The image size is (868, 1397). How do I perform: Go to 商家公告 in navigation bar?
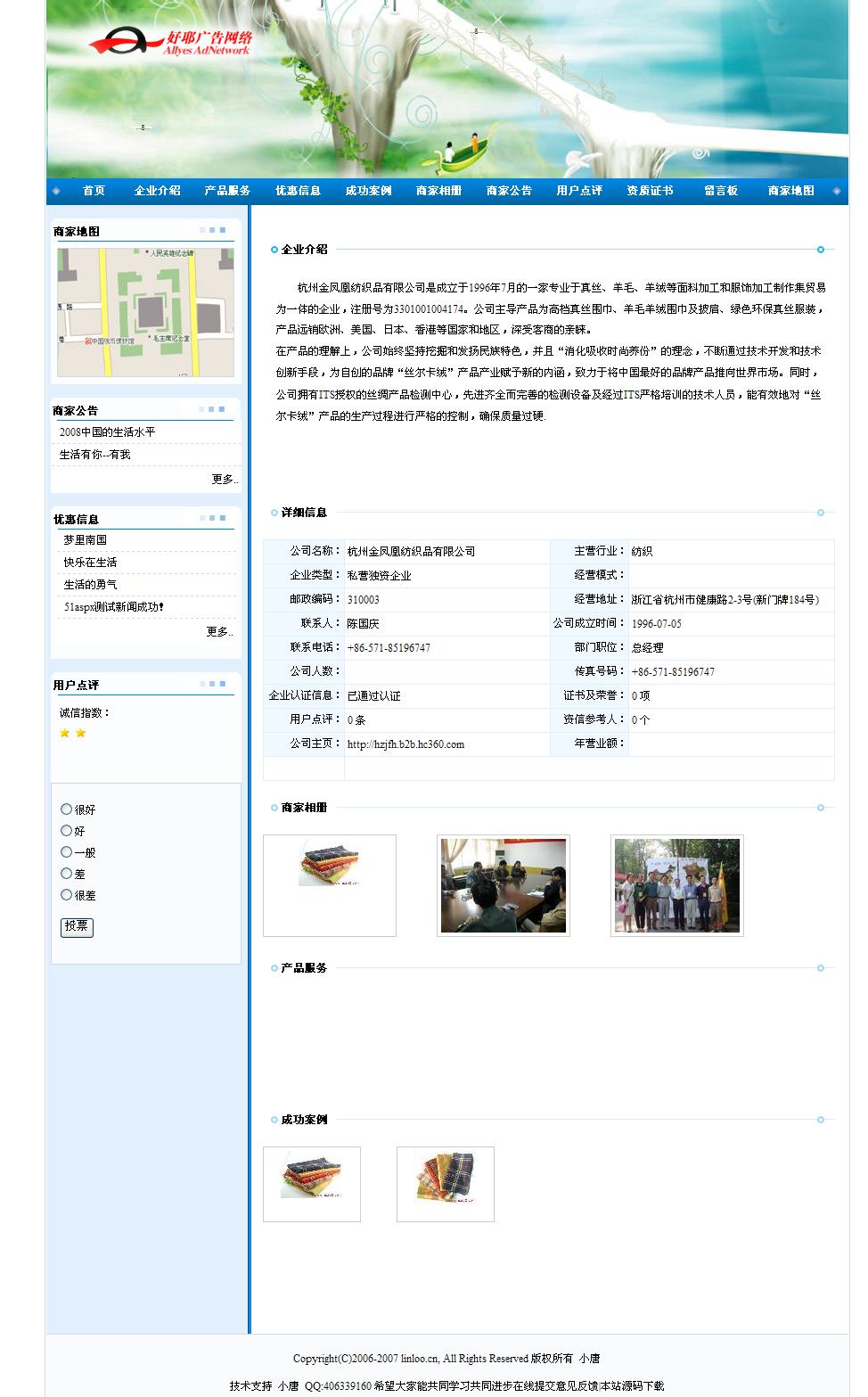(509, 191)
